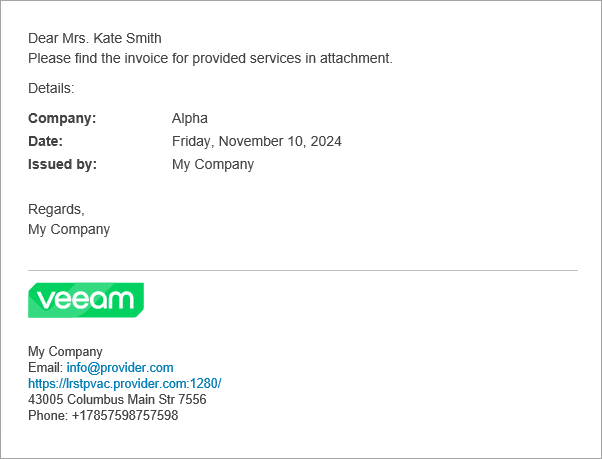Click "My Company" next to Issued by
This screenshot has width=602, height=459.
click(213, 164)
